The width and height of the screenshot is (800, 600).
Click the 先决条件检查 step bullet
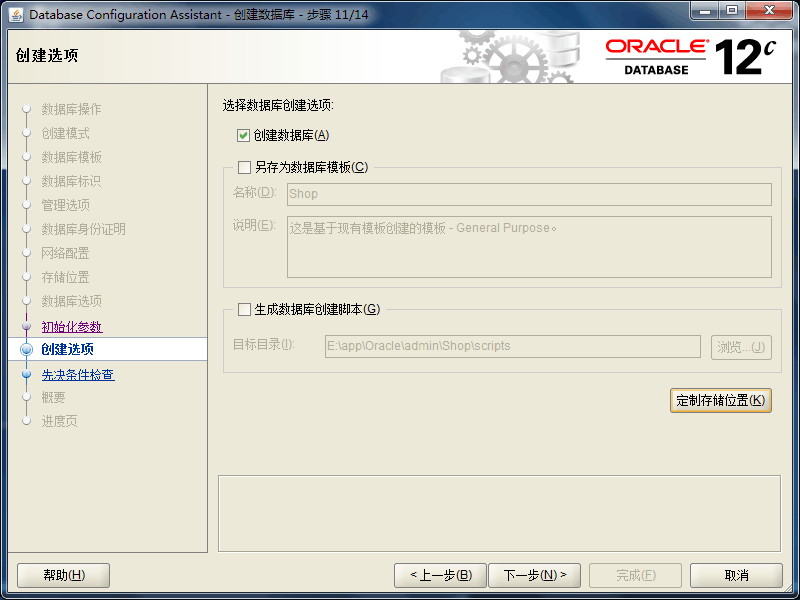tap(27, 375)
